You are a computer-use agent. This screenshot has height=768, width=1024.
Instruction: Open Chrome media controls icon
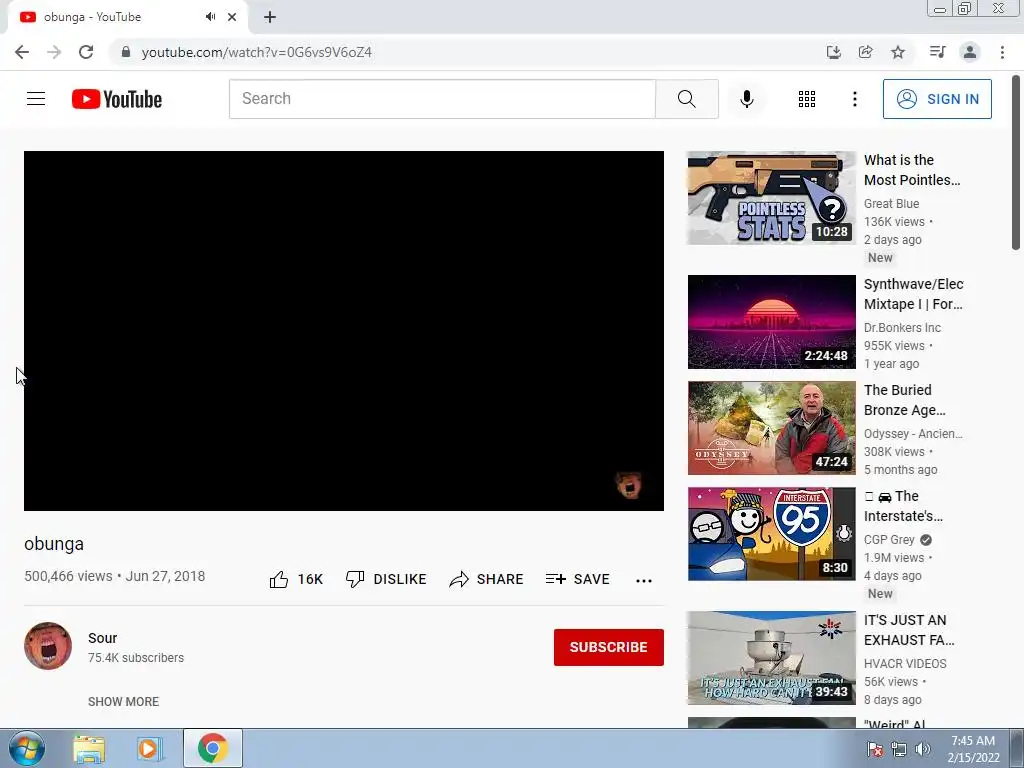pyautogui.click(x=937, y=52)
